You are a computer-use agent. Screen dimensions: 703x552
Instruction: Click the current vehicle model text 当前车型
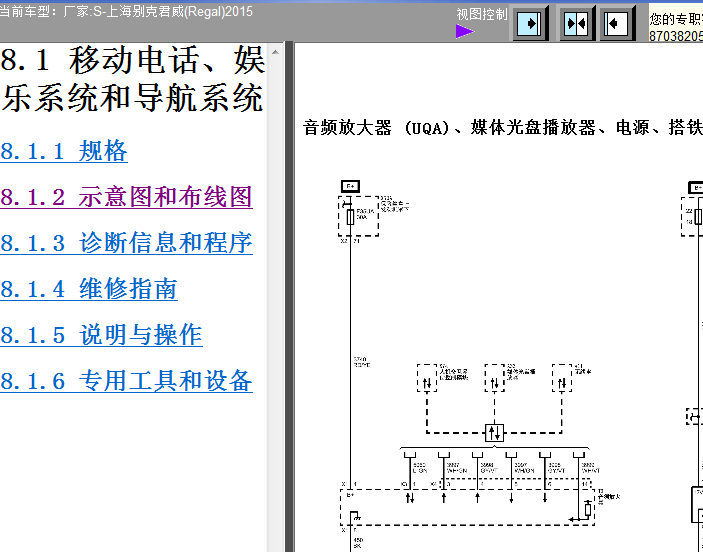(126, 11)
